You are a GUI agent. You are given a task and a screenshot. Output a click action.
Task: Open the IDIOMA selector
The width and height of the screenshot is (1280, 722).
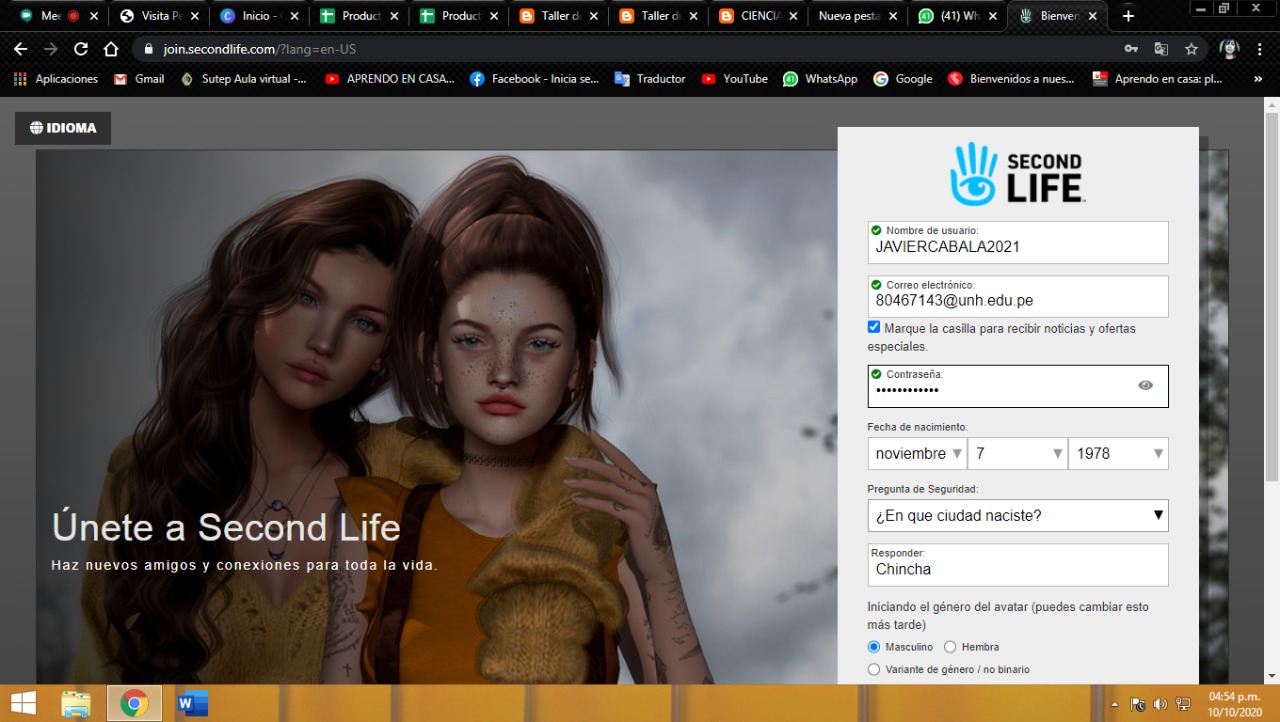(62, 128)
